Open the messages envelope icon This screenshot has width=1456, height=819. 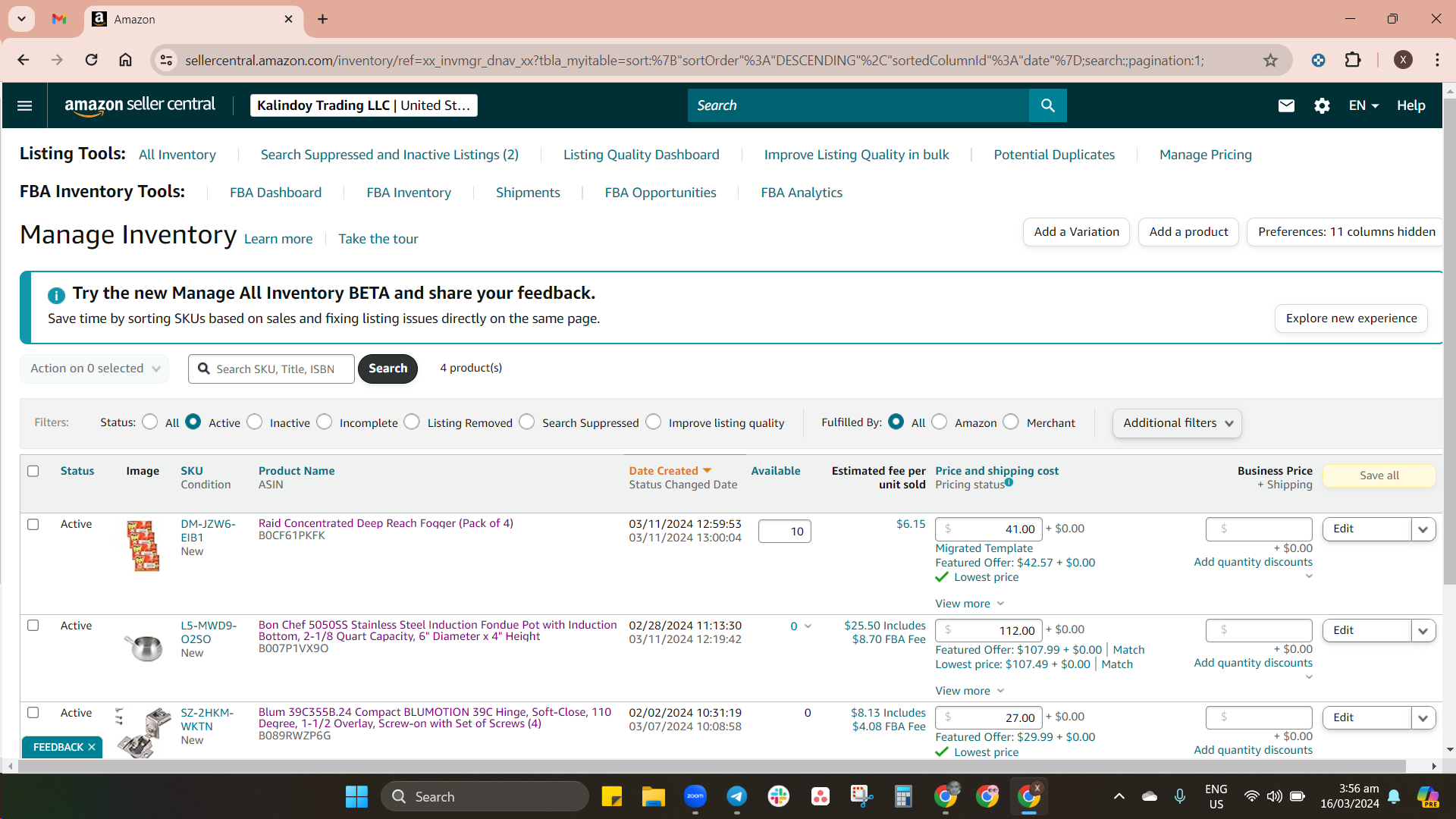point(1286,105)
